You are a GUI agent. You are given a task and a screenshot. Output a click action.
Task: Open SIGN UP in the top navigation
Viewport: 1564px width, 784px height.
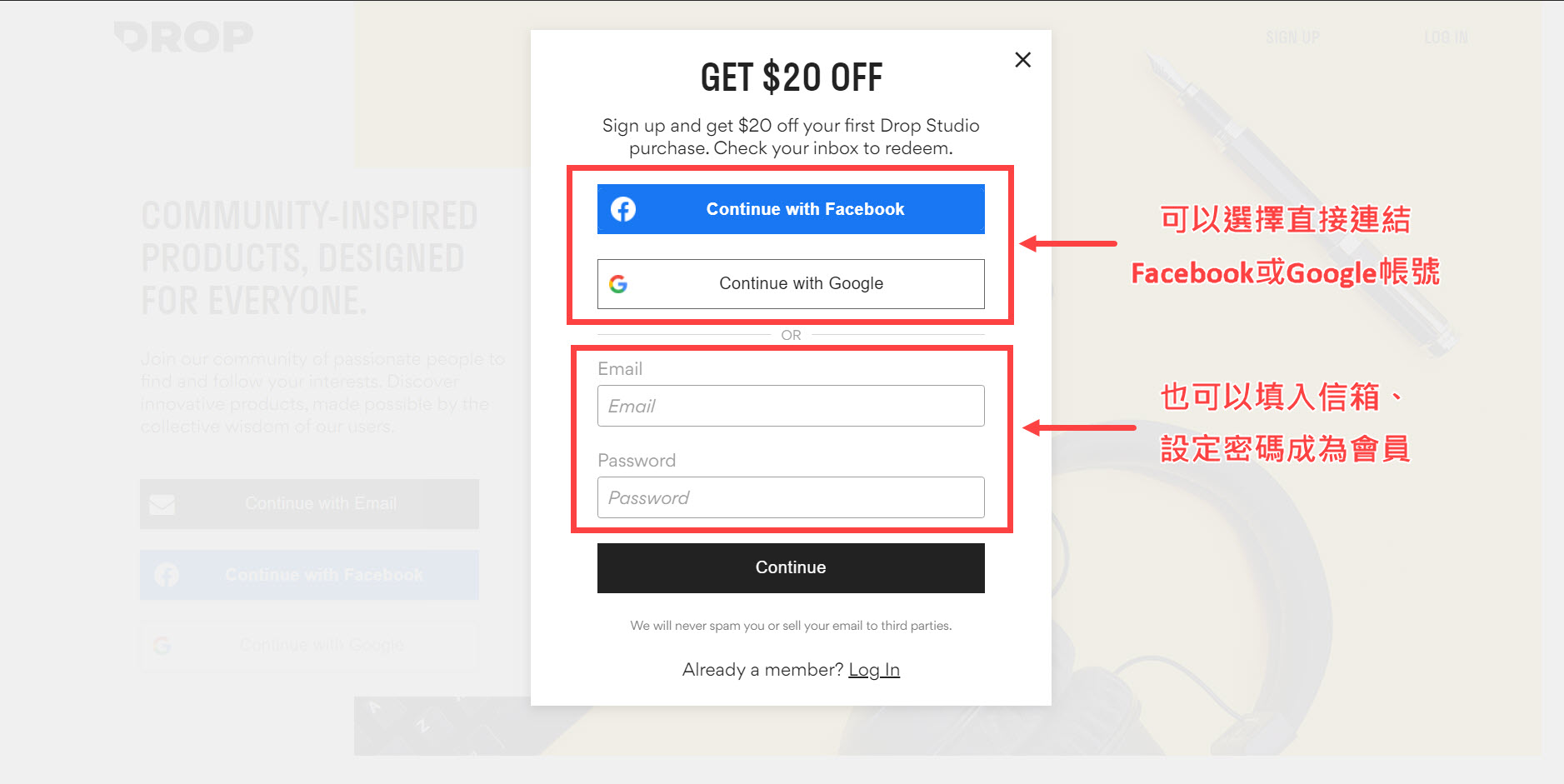coord(1292,37)
